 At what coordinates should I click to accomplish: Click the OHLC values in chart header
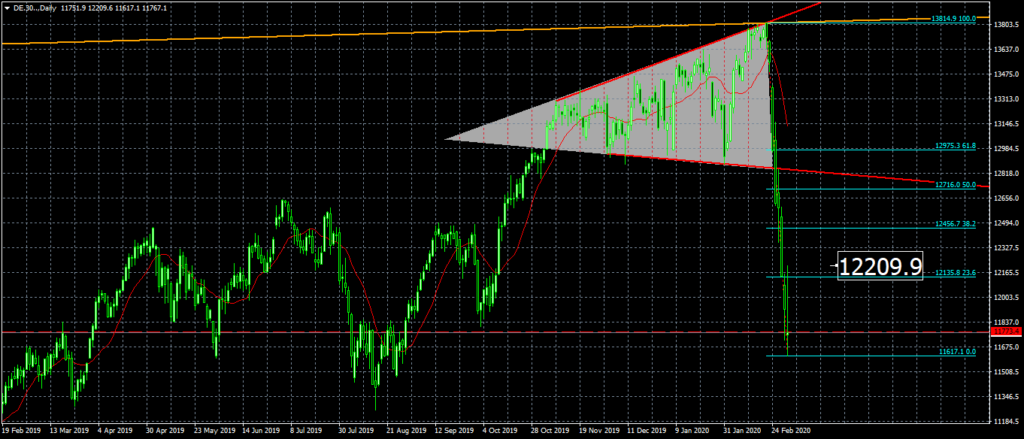(126, 7)
